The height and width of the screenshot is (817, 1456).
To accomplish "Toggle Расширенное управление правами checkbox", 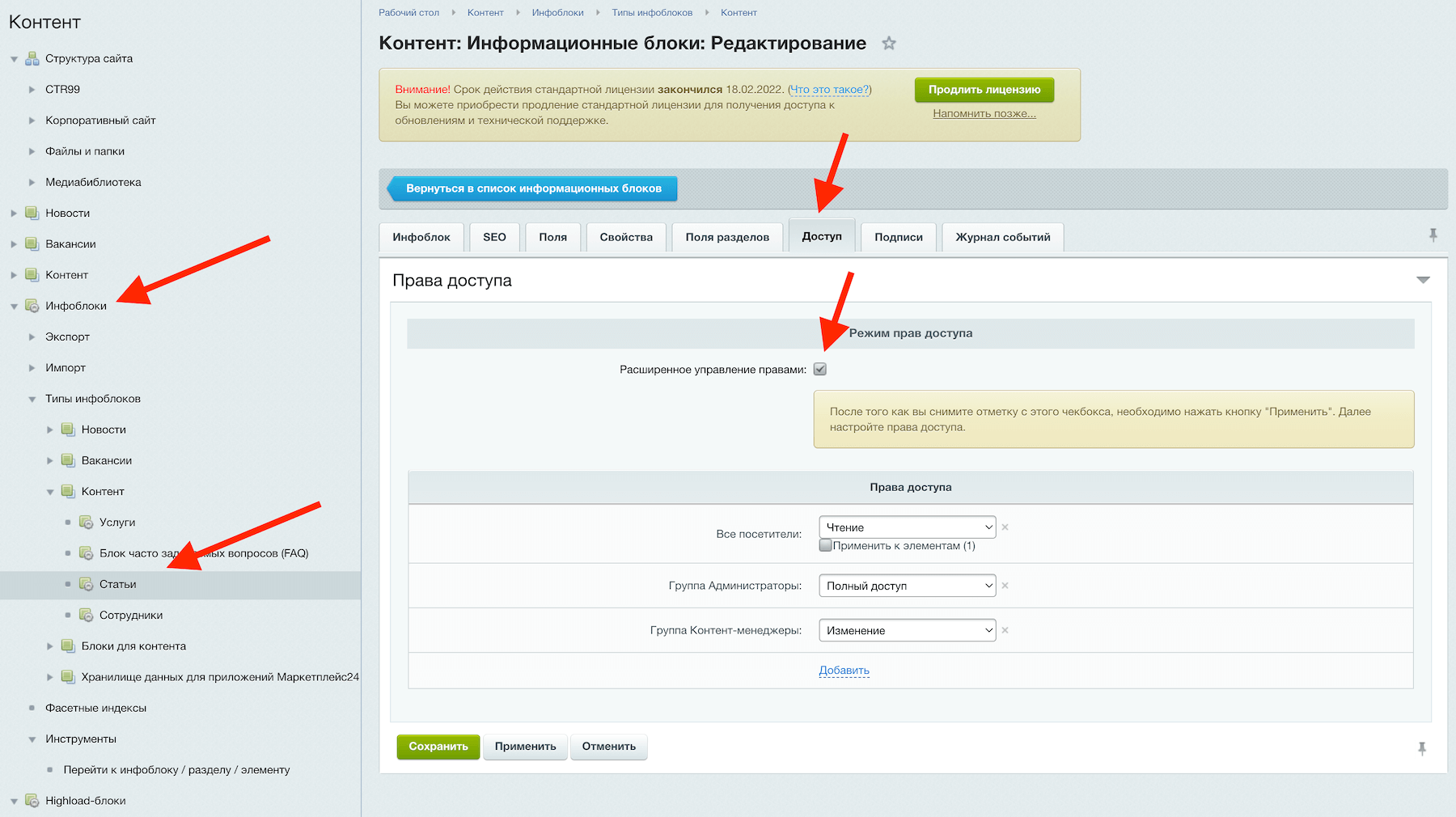I will click(820, 370).
